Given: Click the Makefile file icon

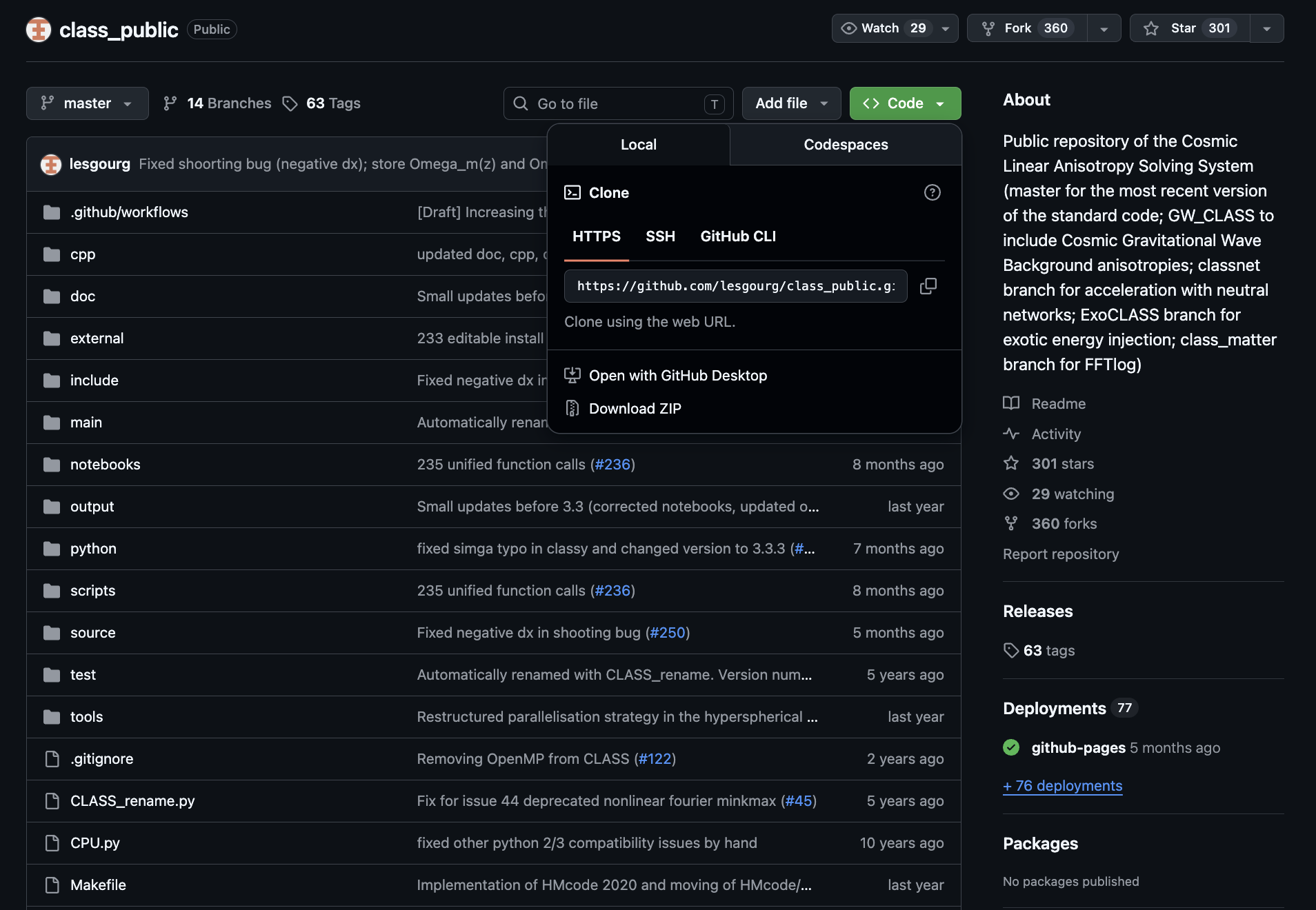Looking at the screenshot, I should click(52, 885).
